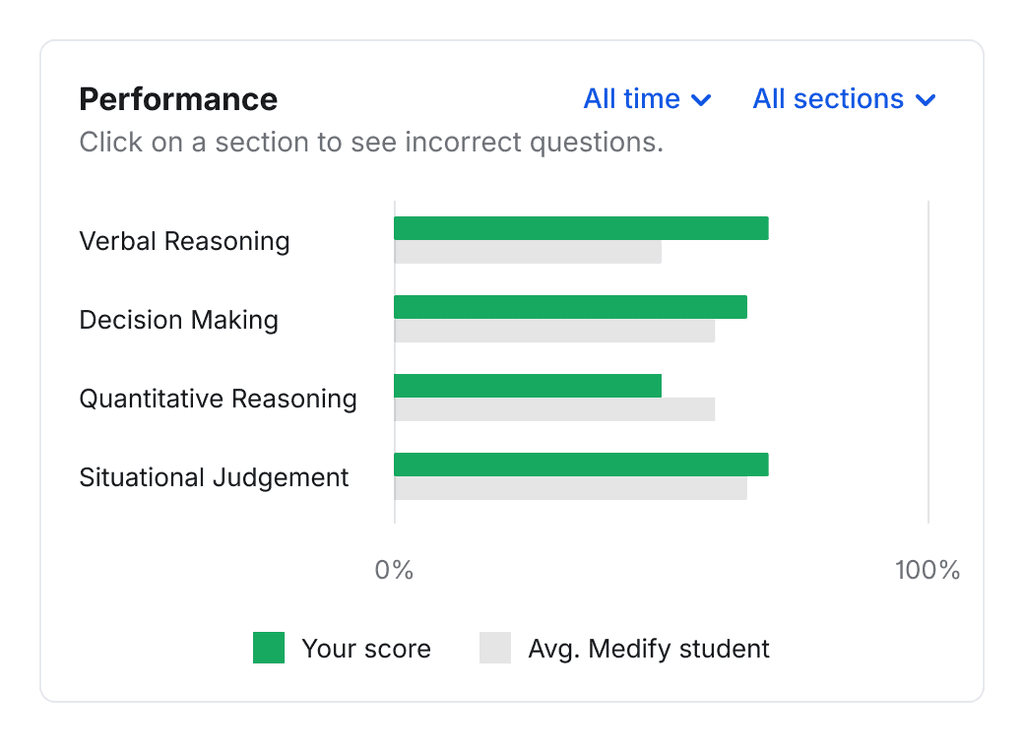Click the gray Verbal Reasoning average bar
The width and height of the screenshot is (1024, 742).
pos(528,252)
